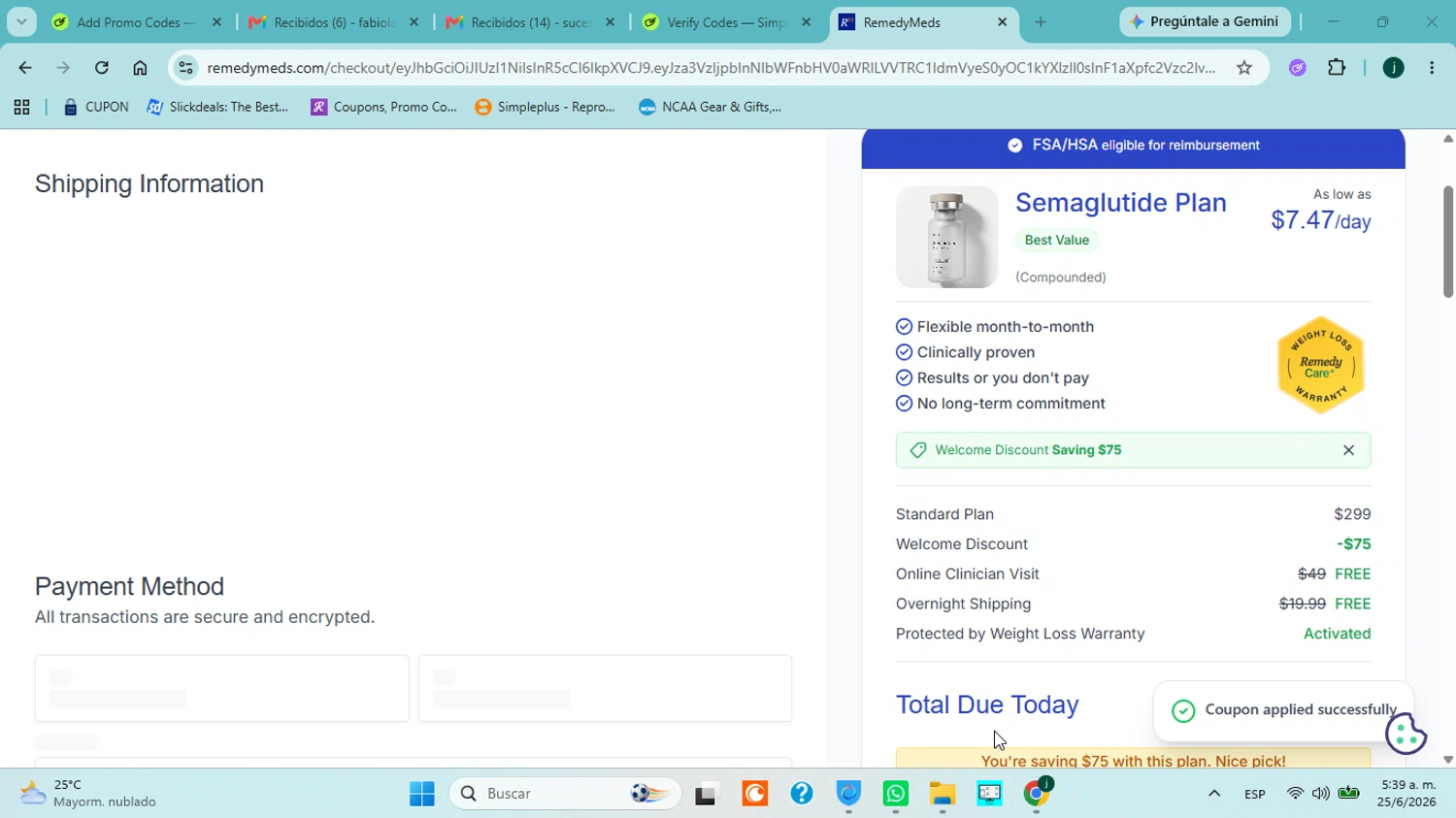This screenshot has height=818, width=1456.
Task: Open the NCAA Gear & Gifts bookmark
Action: pos(710,107)
